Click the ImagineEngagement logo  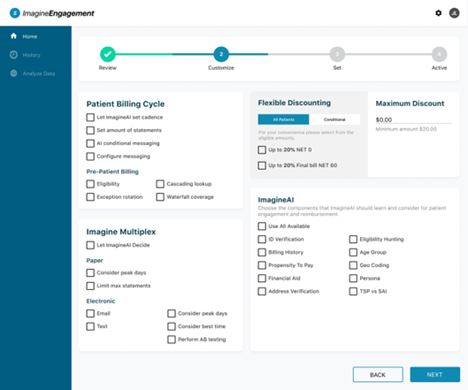[x=52, y=13]
